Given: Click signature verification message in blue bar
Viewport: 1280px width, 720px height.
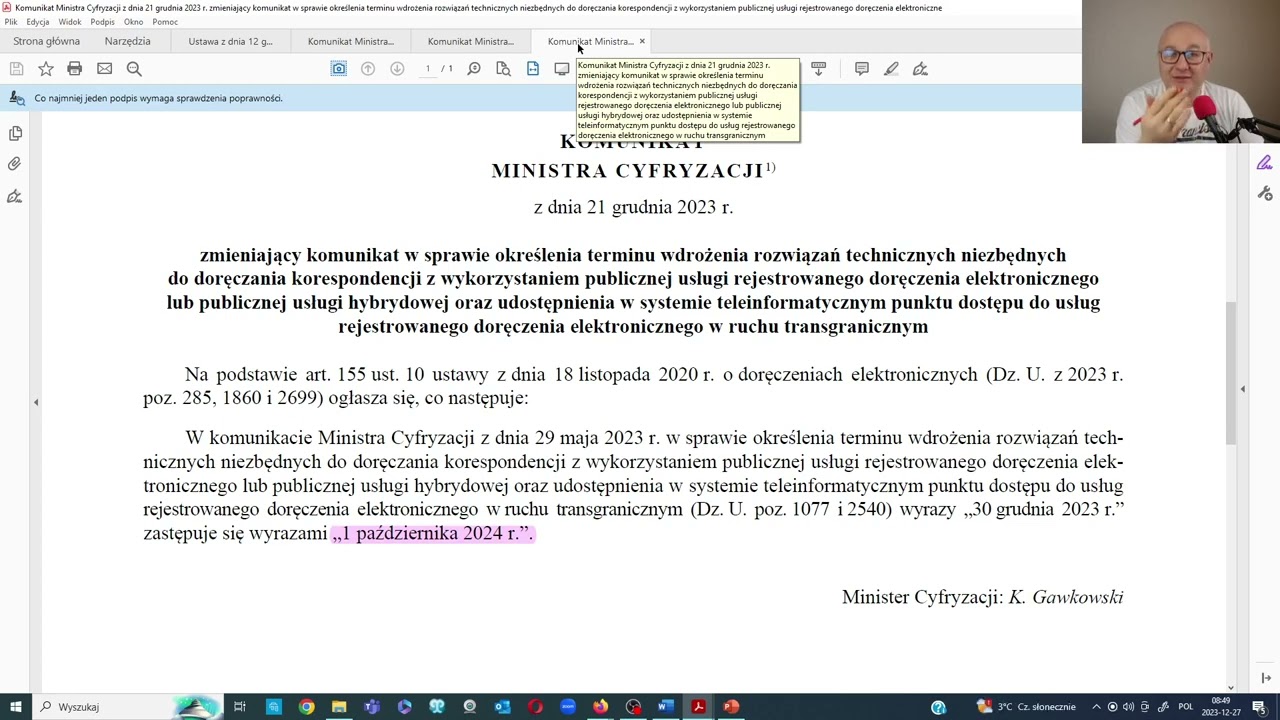Looking at the screenshot, I should tap(158, 98).
